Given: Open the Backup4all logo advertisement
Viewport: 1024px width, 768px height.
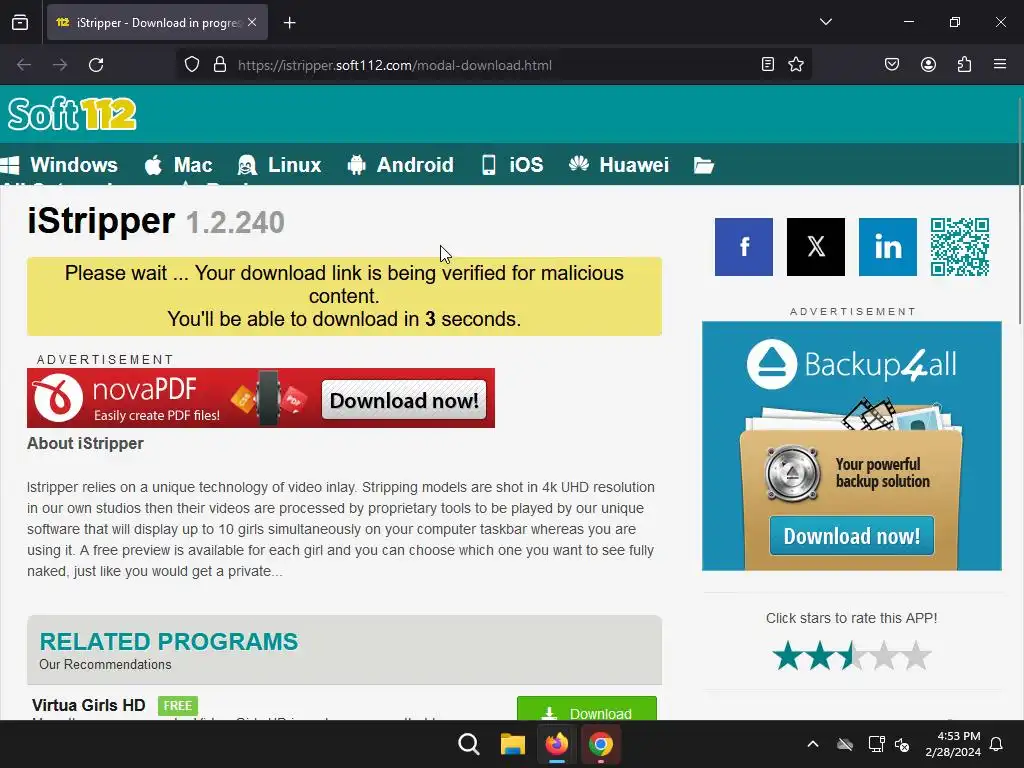Looking at the screenshot, I should [852, 364].
